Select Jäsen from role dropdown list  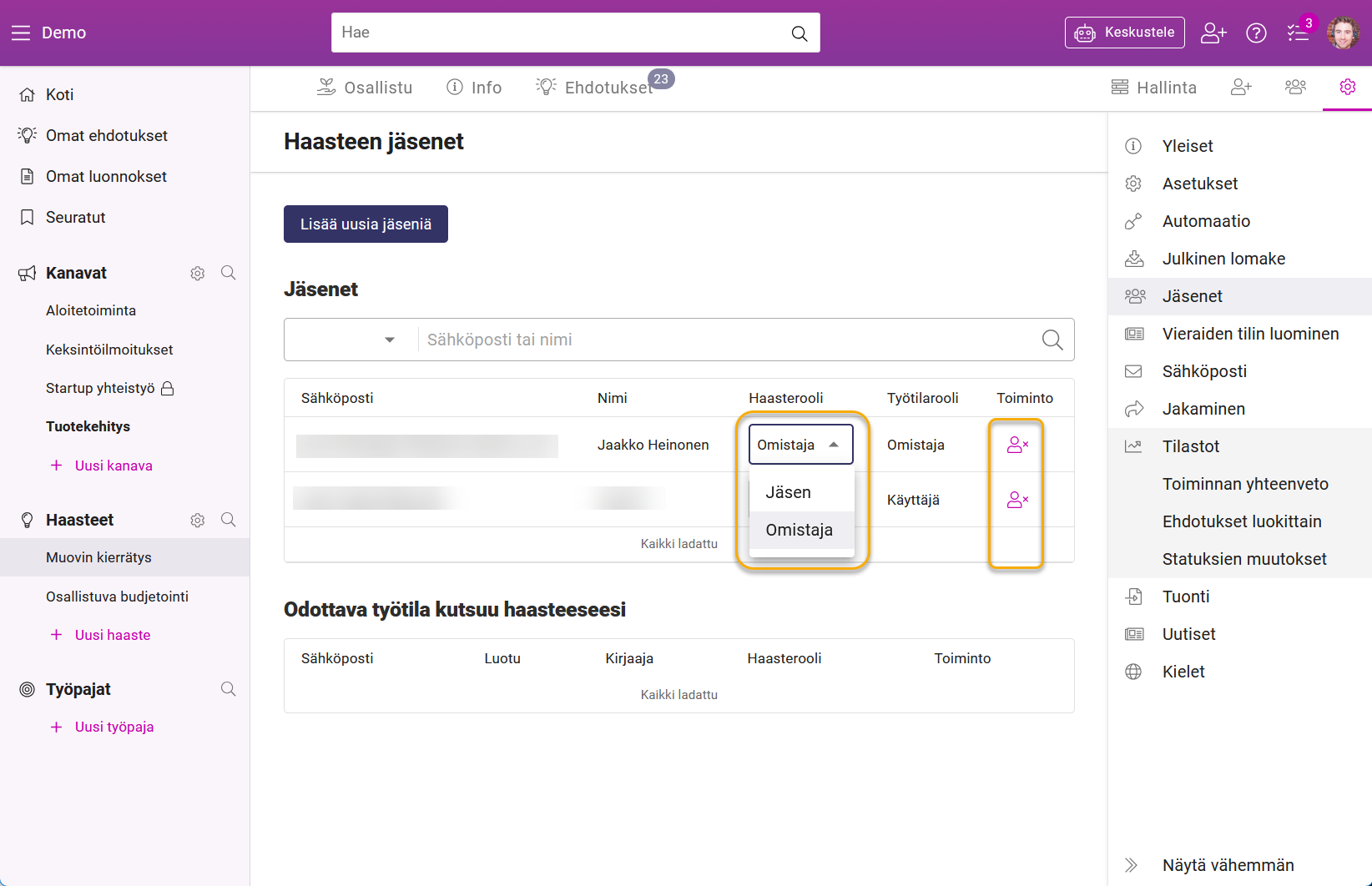click(x=789, y=492)
